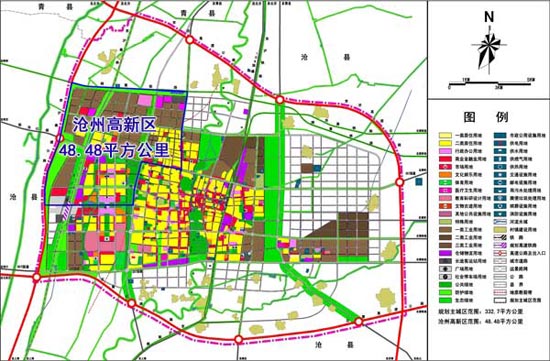
Task: Click the 供燃气用地 legend icon
Action: pos(499,159)
